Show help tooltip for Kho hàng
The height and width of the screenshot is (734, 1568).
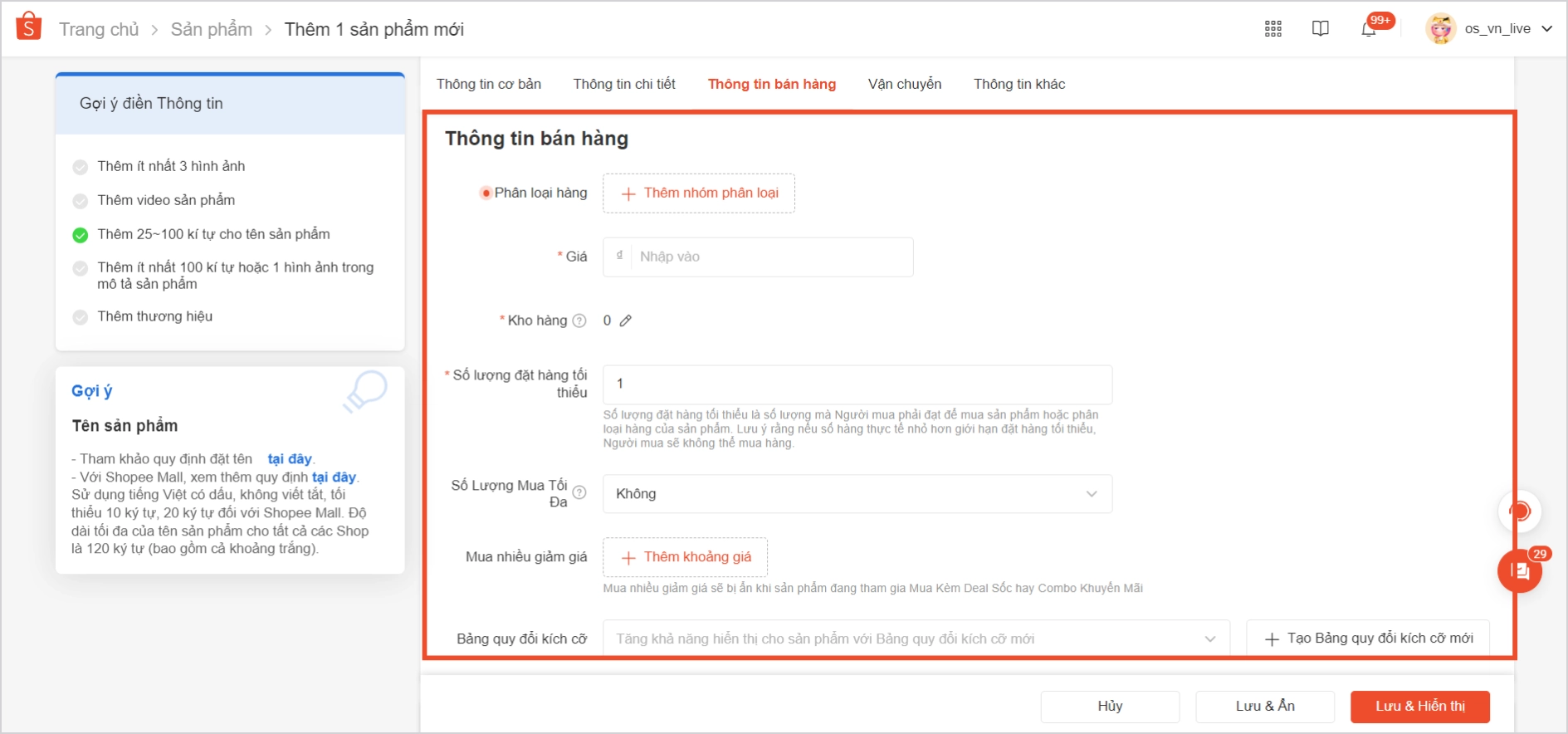579,321
